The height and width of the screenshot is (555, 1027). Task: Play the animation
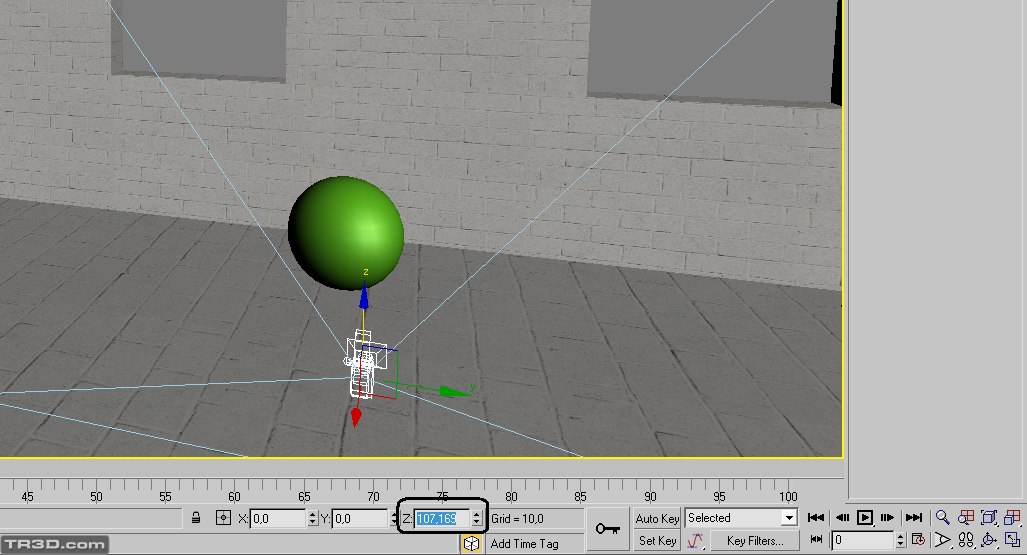865,518
